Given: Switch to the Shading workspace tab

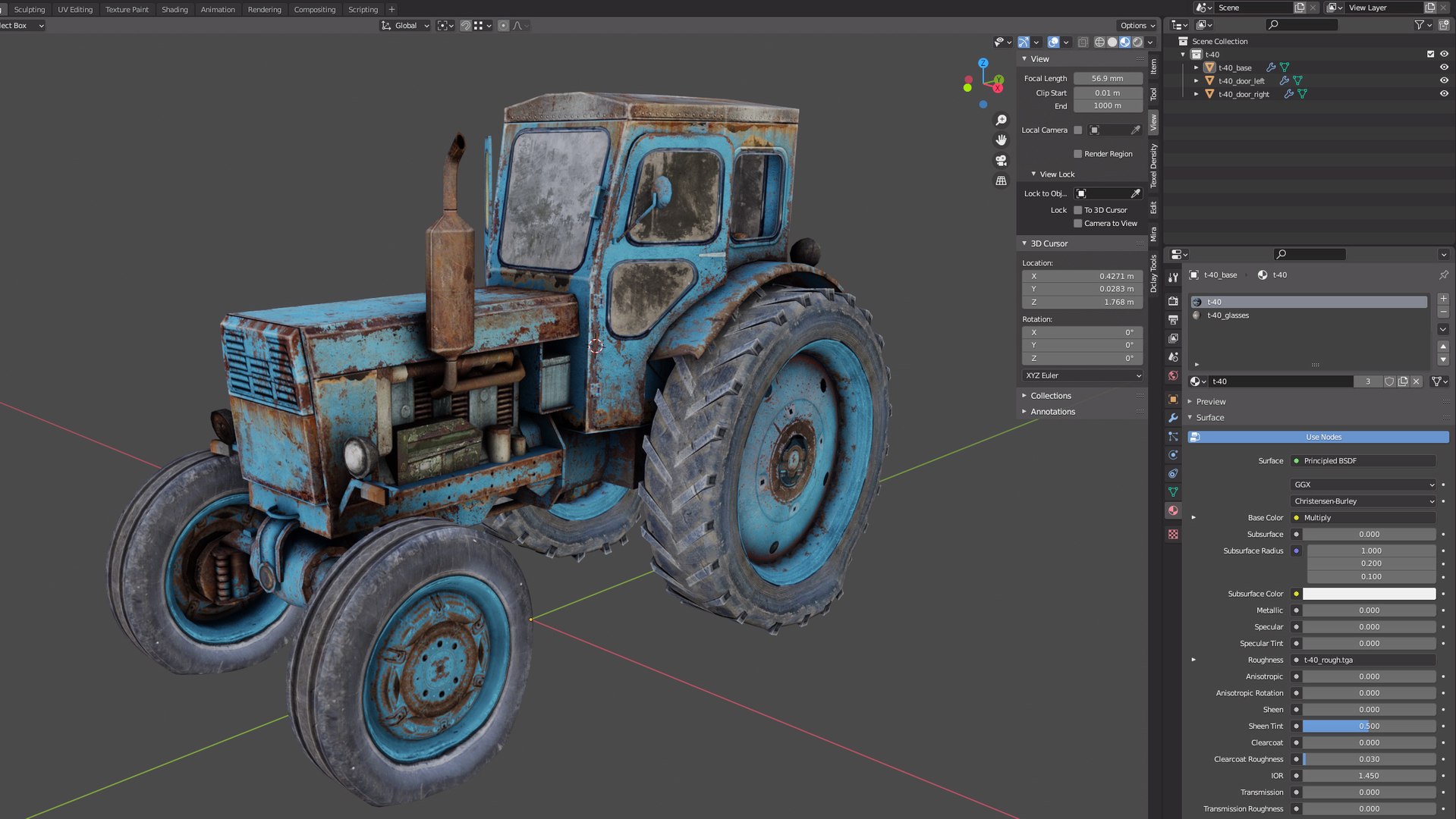Looking at the screenshot, I should (x=175, y=10).
